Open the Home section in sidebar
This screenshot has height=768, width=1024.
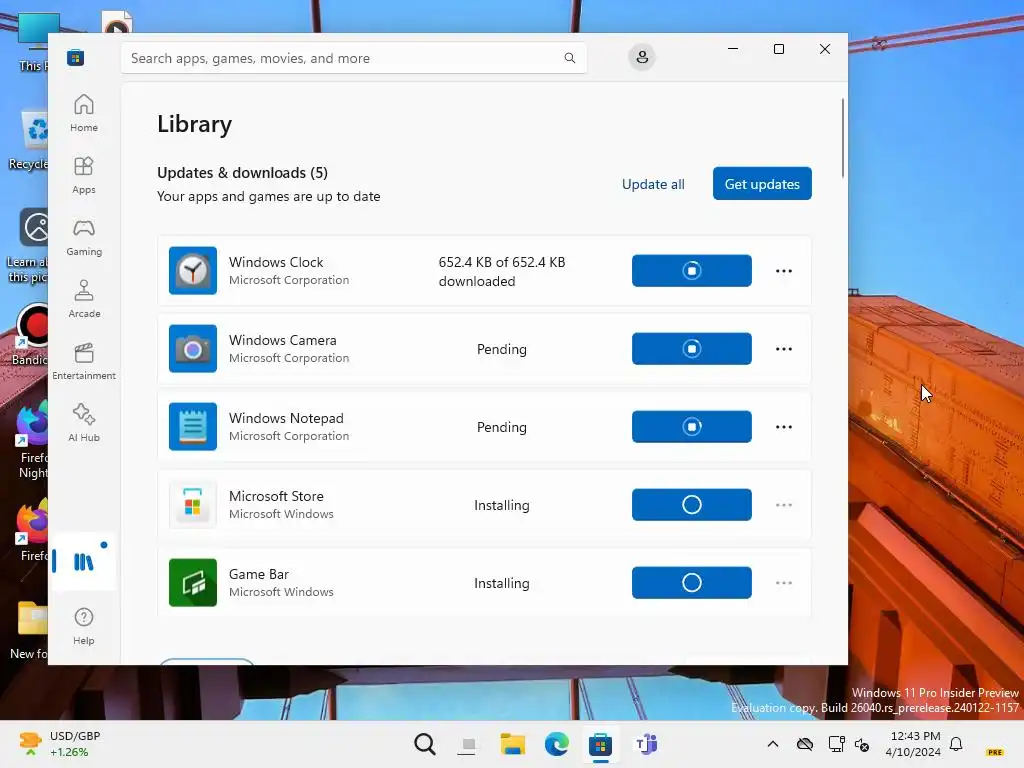click(x=84, y=113)
